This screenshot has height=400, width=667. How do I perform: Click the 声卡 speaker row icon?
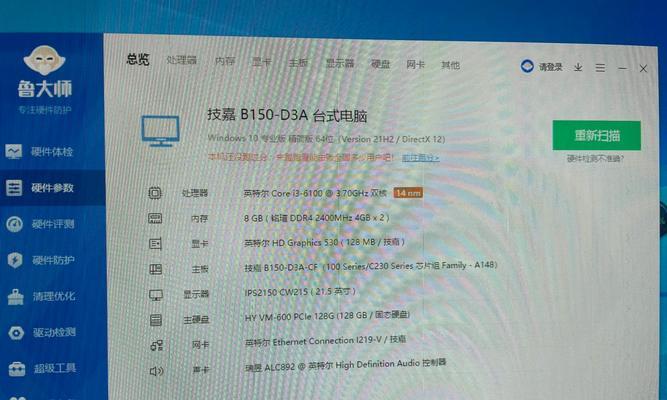[x=157, y=371]
